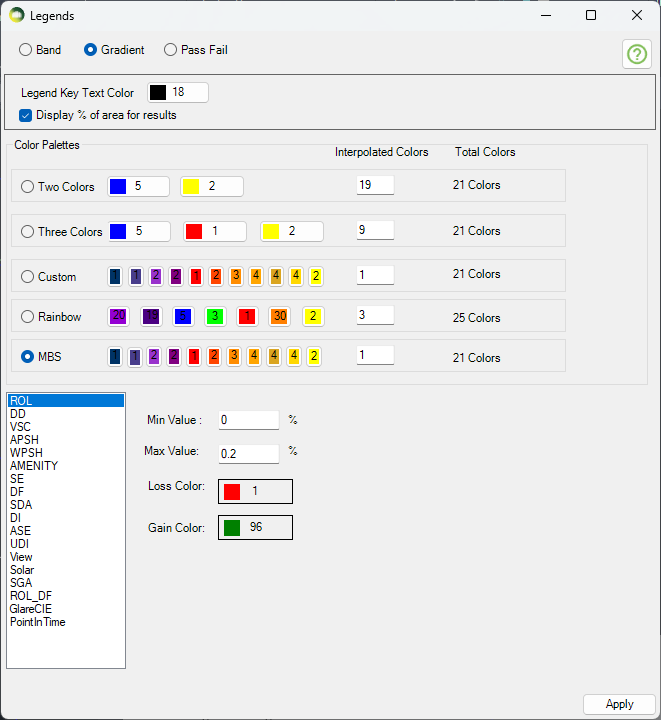The image size is (661, 720).
Task: Edit Two Colors interpolated colors field 19
Action: pyautogui.click(x=375, y=185)
